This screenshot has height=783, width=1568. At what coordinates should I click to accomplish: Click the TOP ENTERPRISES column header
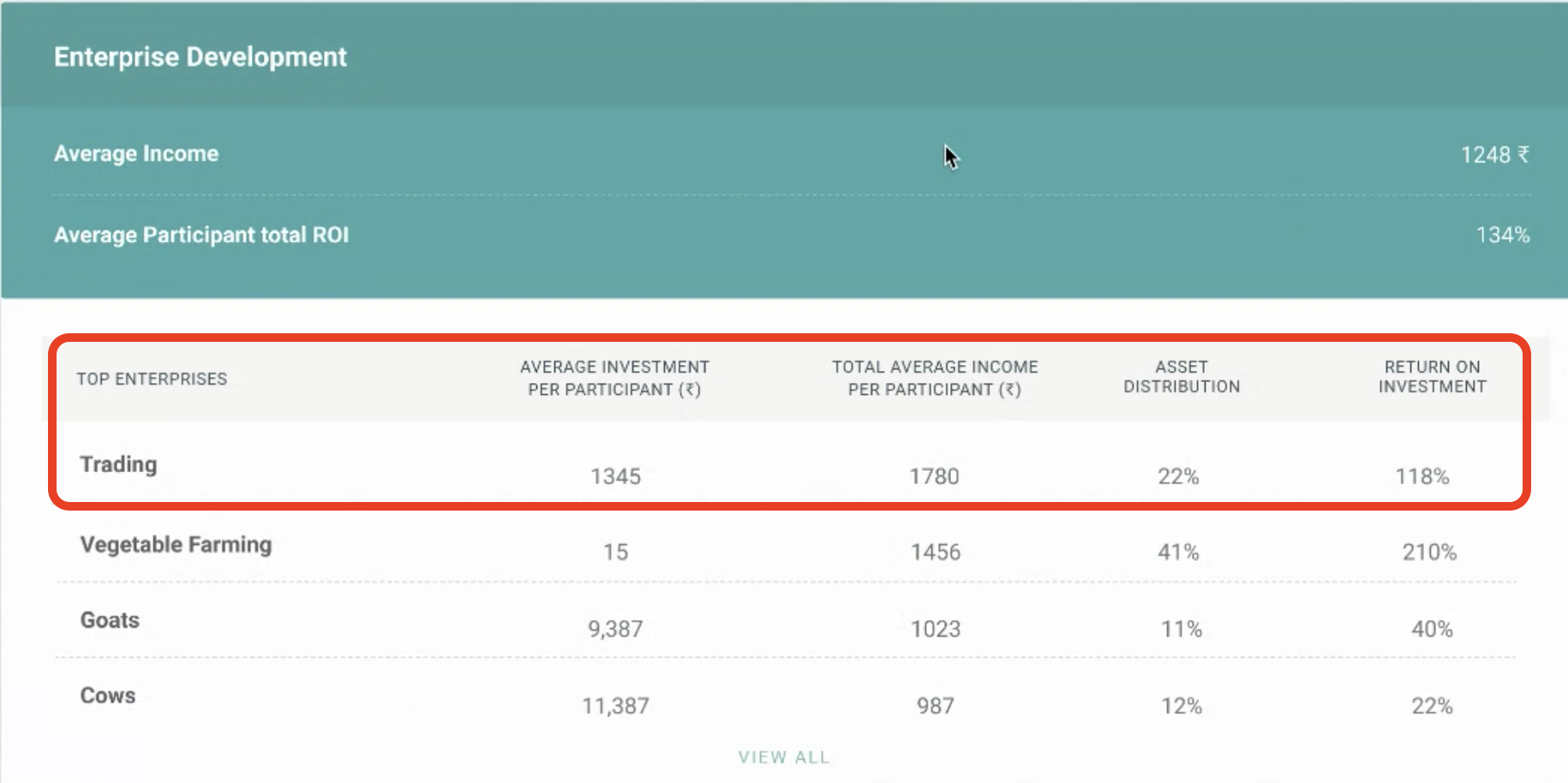[x=152, y=379]
